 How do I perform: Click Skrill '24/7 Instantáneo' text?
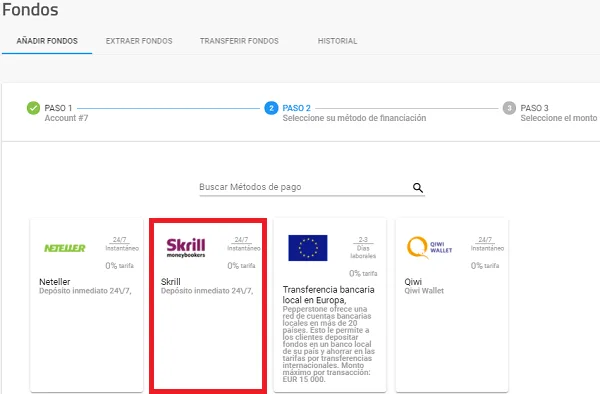click(244, 244)
